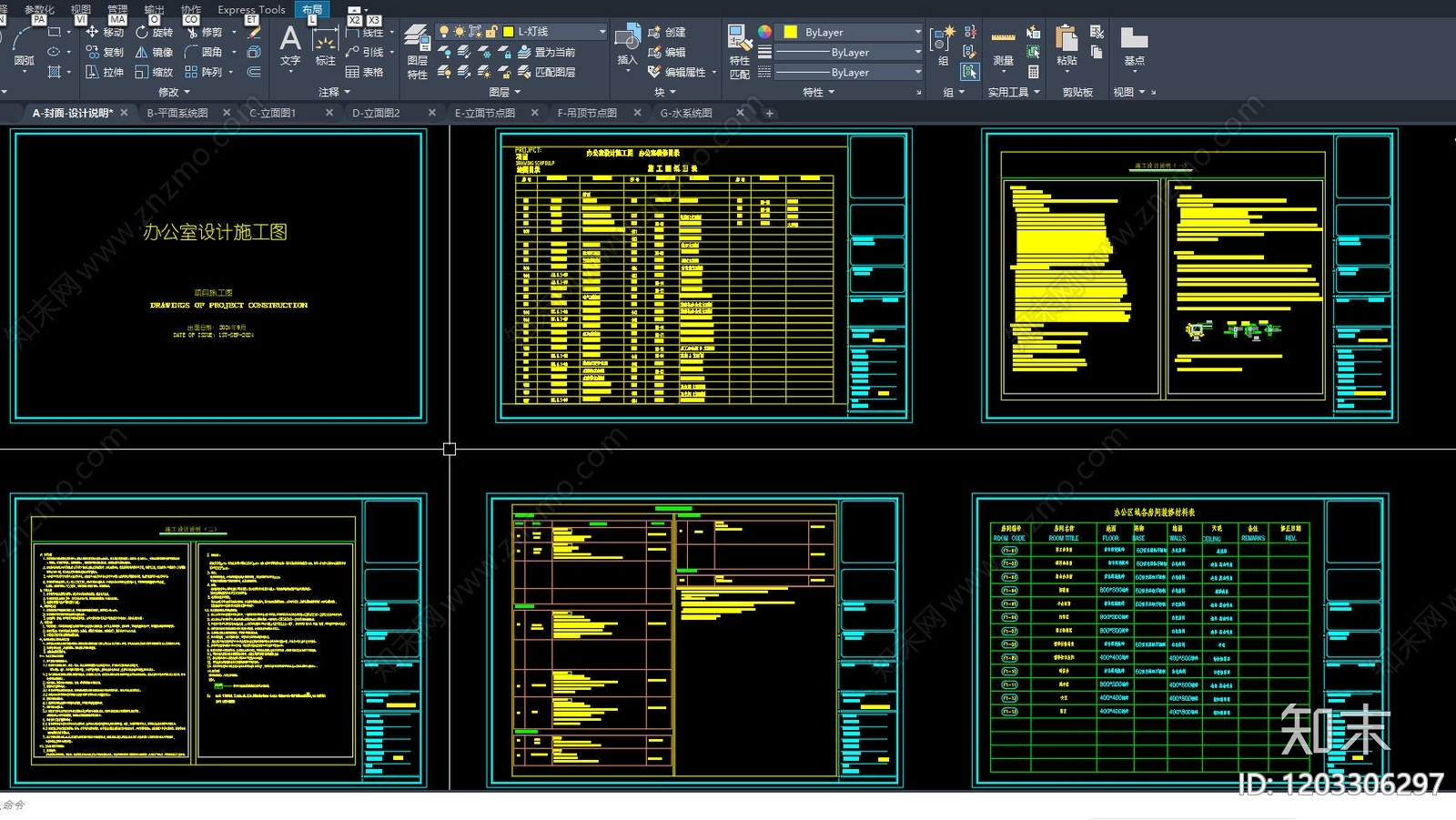1456x820 pixels.
Task: Open the quick calculator icon
Action: coord(1034,72)
